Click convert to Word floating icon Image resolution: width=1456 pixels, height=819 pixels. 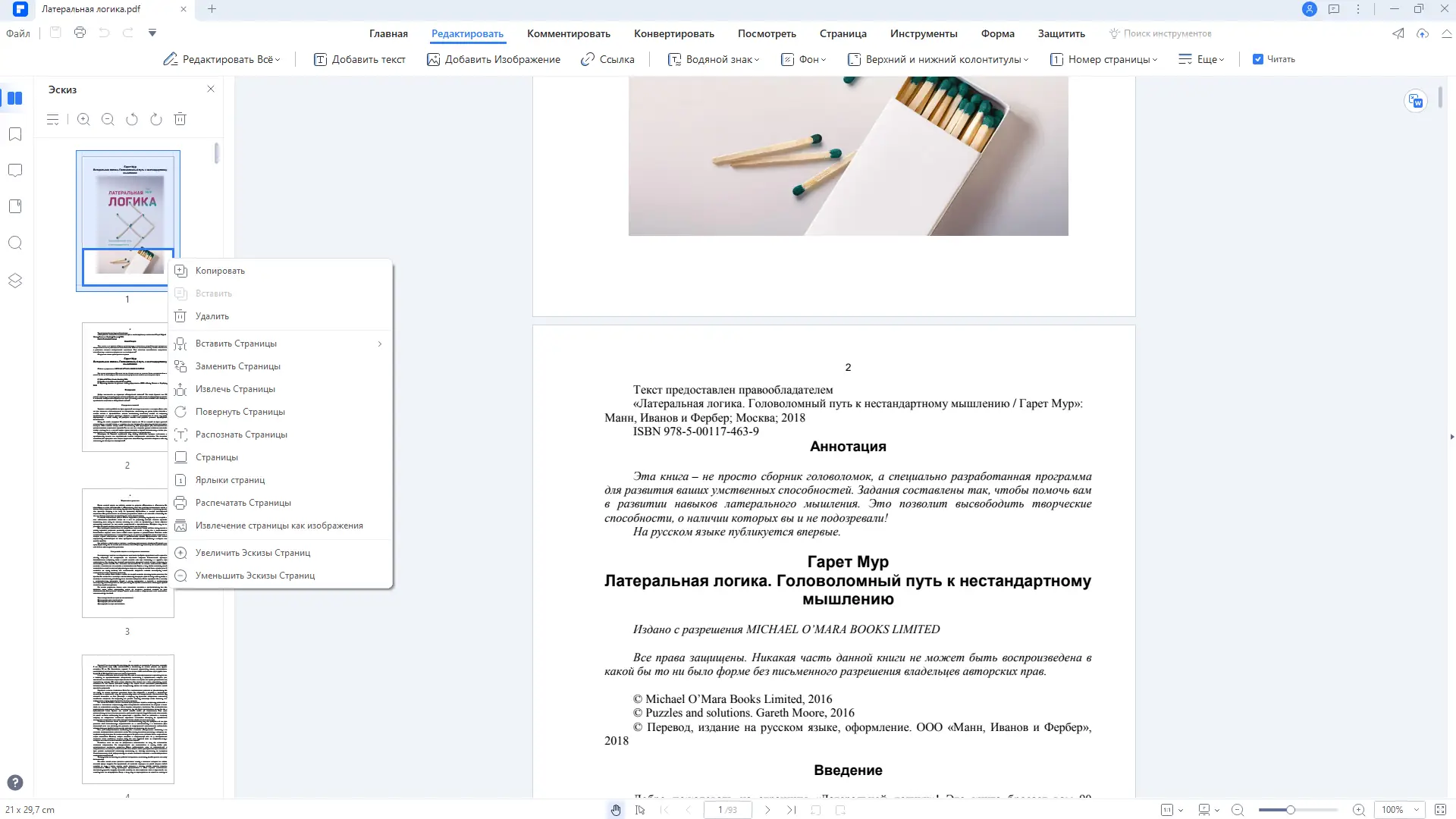click(1415, 101)
